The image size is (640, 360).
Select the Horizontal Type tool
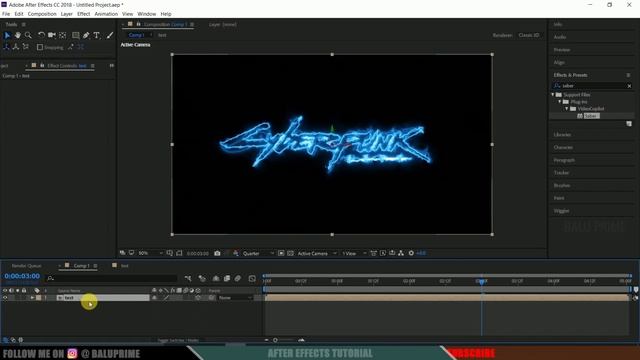(x=97, y=36)
